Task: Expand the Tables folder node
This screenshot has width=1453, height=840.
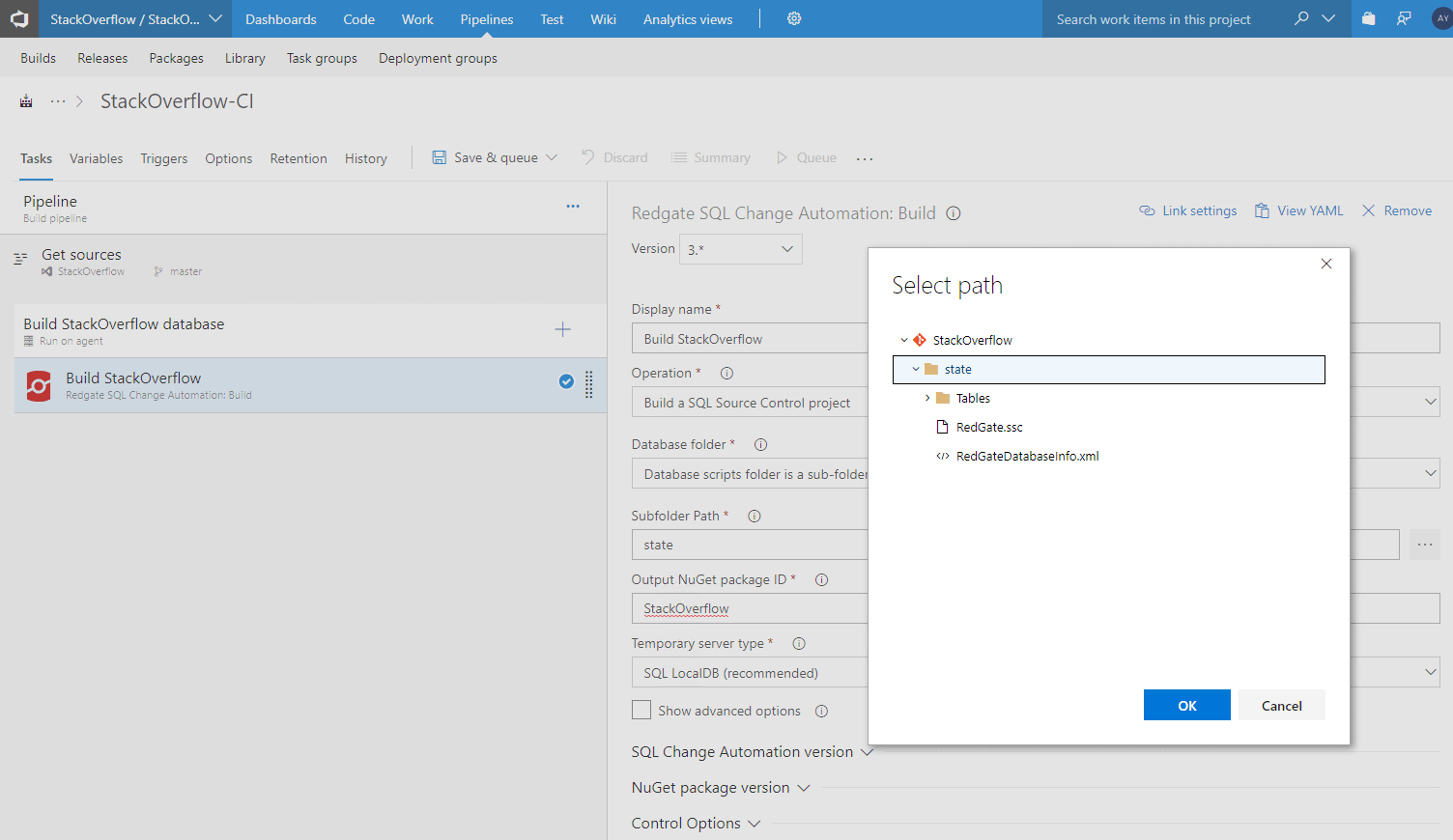Action: (927, 399)
